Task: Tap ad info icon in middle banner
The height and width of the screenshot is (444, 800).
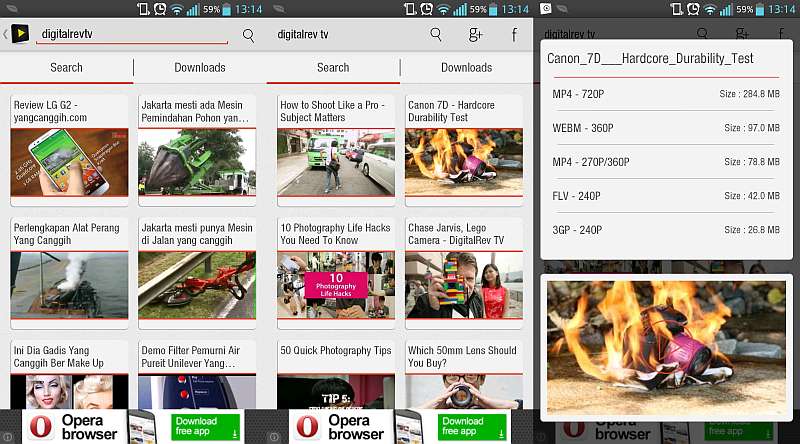Action: (x=274, y=437)
